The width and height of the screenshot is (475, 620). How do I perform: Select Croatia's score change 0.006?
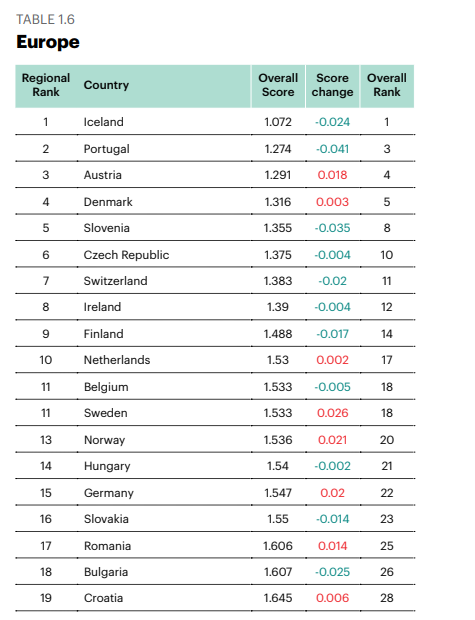point(333,598)
